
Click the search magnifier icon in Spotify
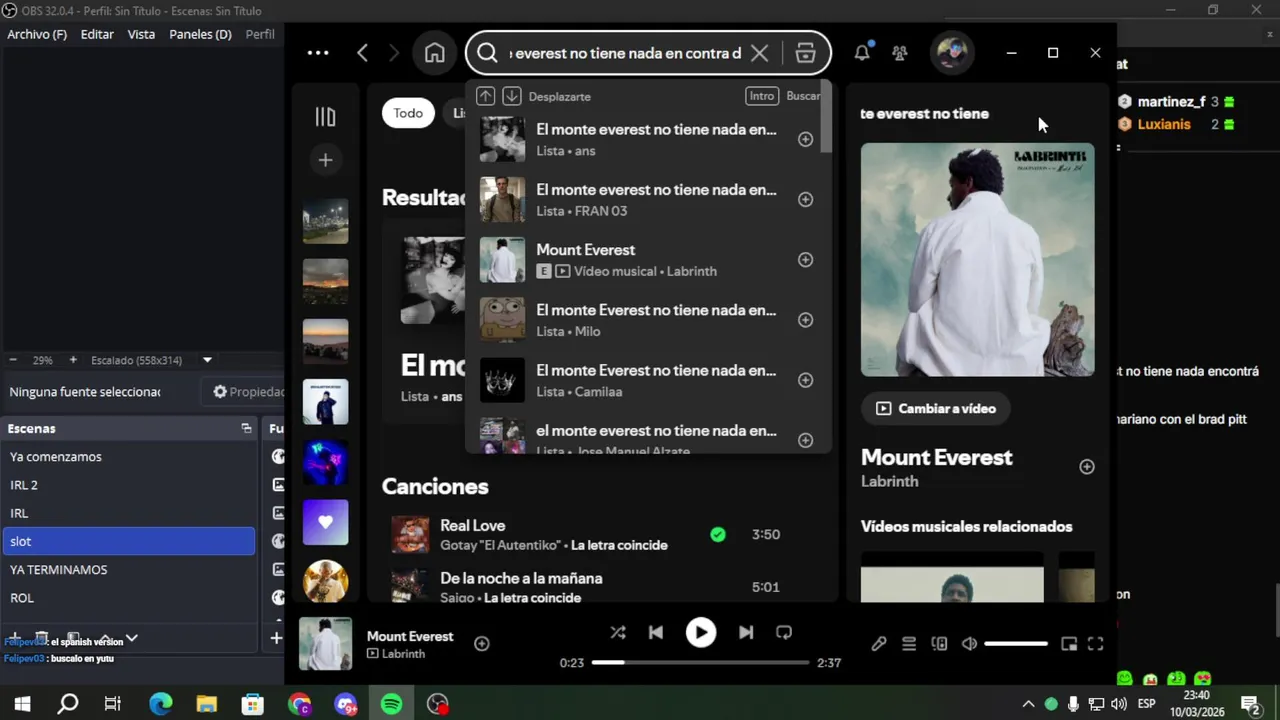click(x=487, y=53)
